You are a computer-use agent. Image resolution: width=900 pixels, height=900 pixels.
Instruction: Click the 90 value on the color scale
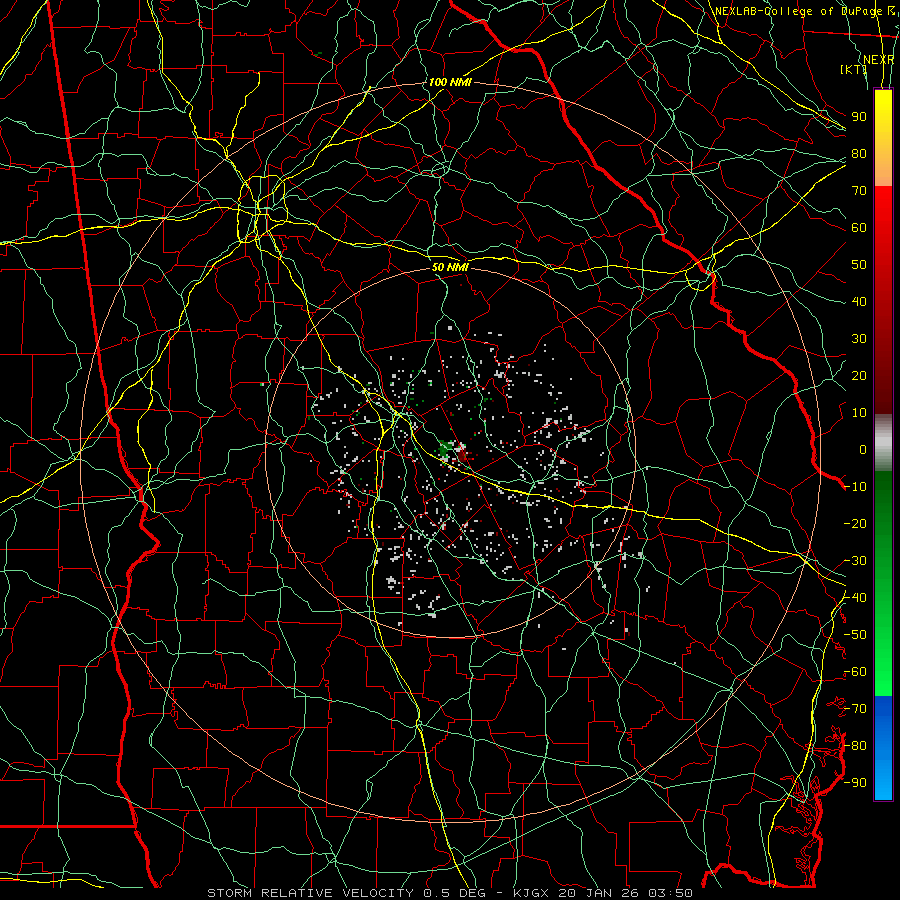coord(859,117)
